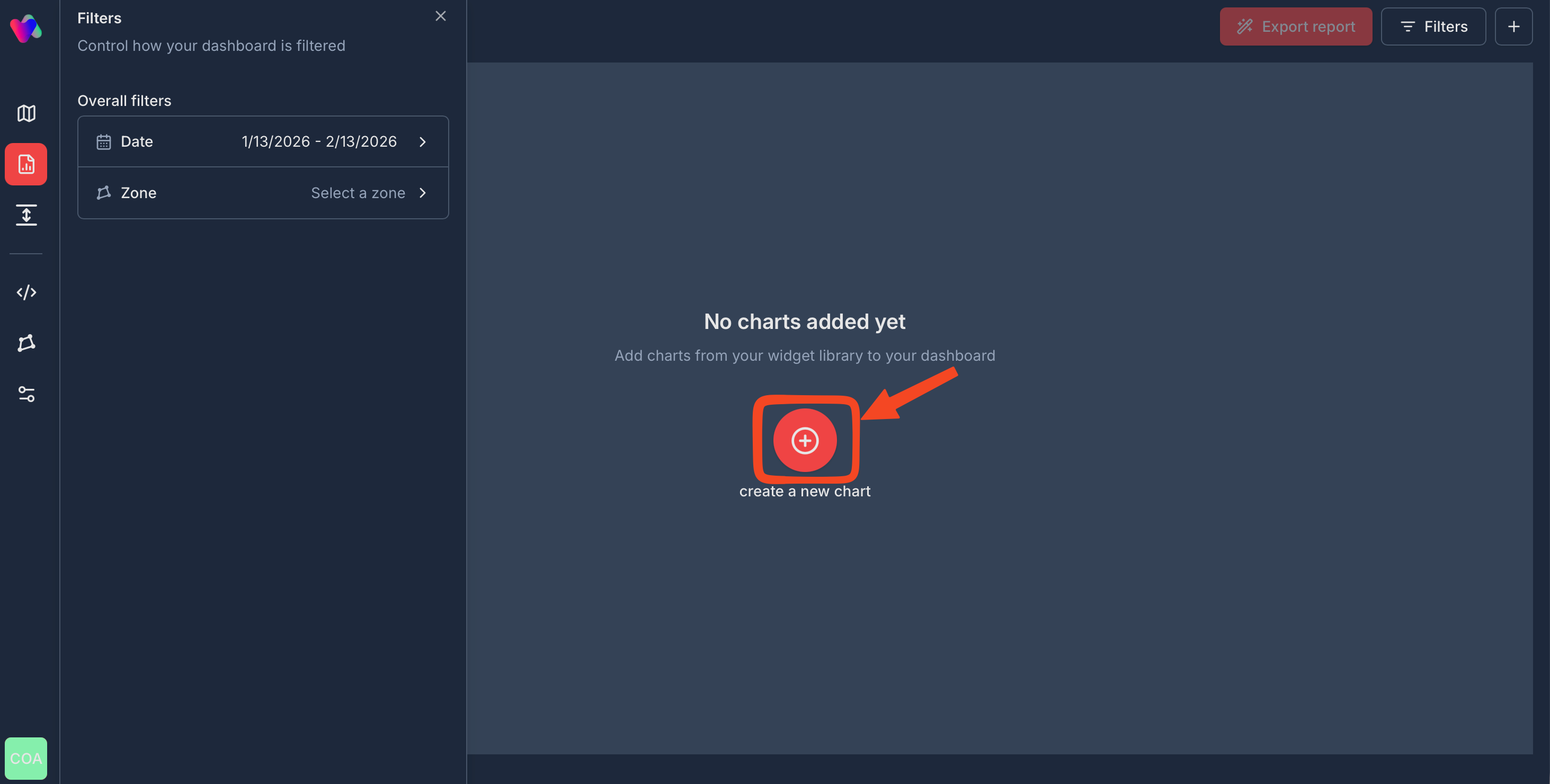Click the create a new chart label
The image size is (1550, 784).
[805, 492]
